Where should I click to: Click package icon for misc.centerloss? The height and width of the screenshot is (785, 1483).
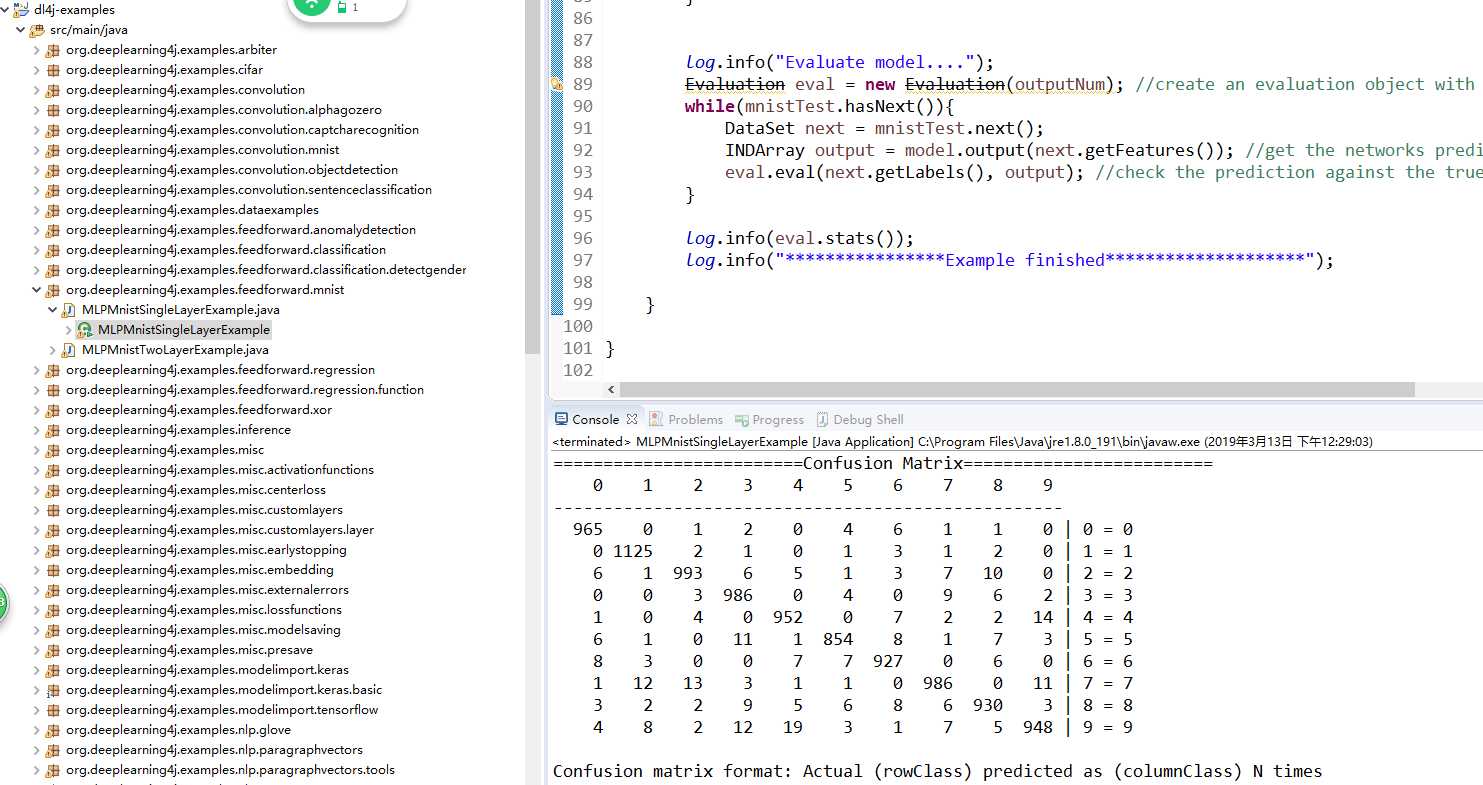(53, 490)
